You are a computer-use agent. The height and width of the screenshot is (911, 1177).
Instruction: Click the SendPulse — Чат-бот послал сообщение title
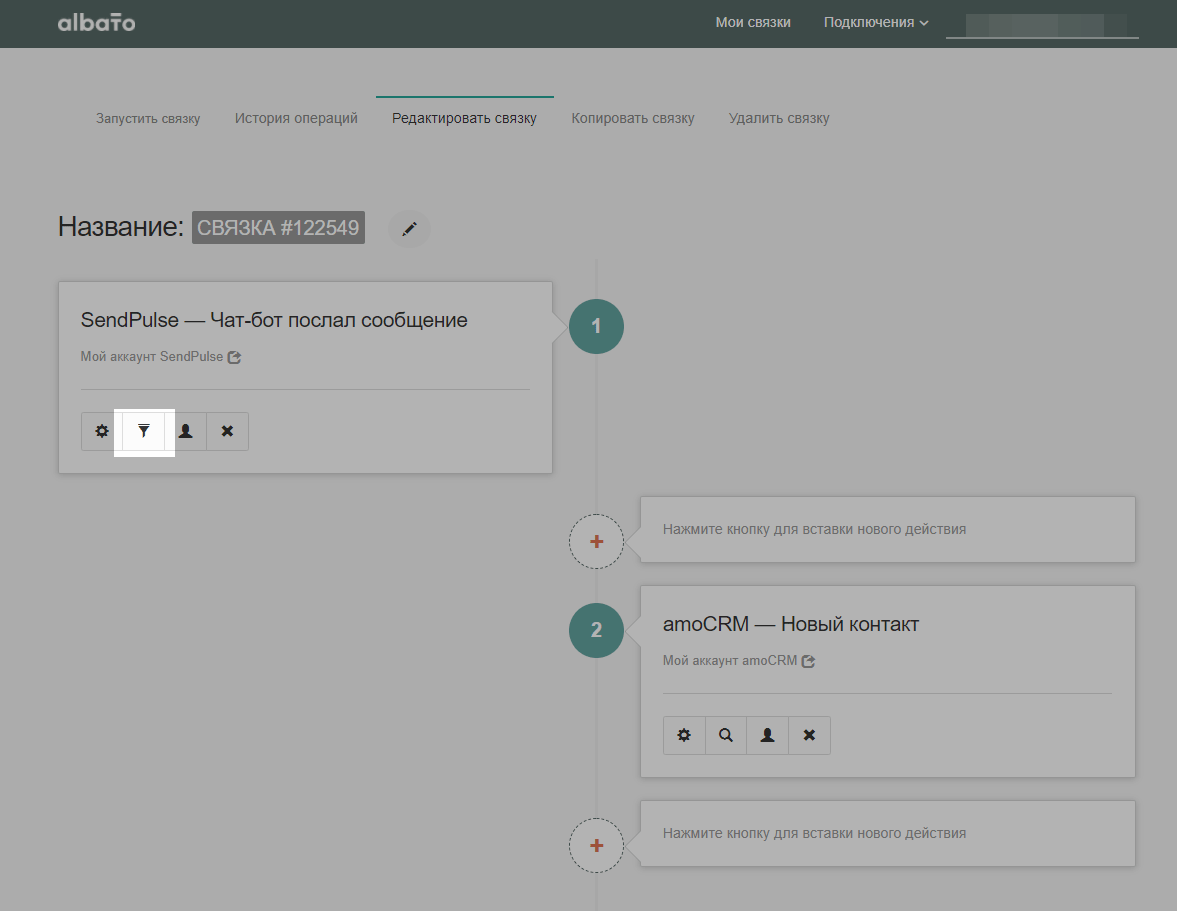(274, 320)
